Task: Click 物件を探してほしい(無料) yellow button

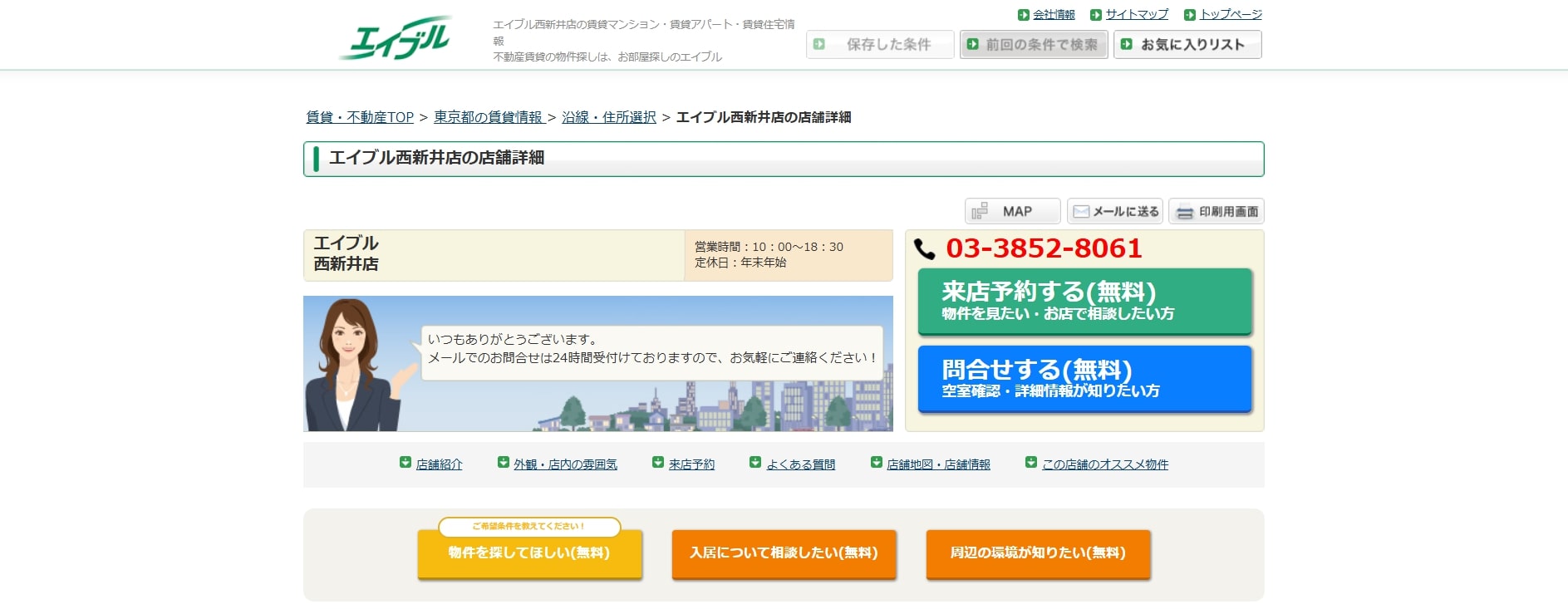Action: click(529, 554)
